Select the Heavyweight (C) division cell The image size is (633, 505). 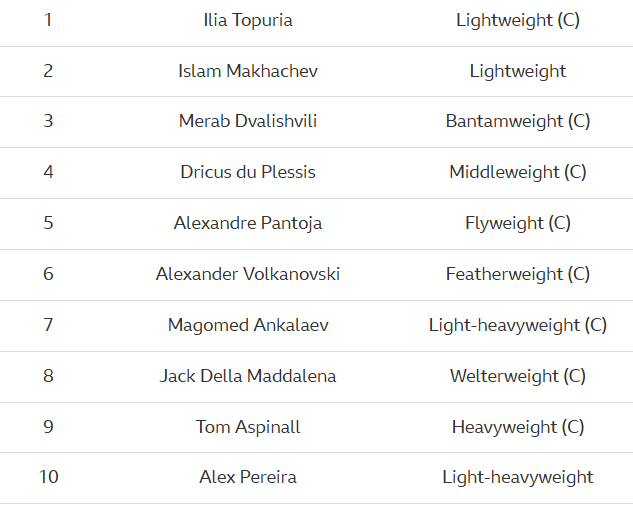coord(518,427)
